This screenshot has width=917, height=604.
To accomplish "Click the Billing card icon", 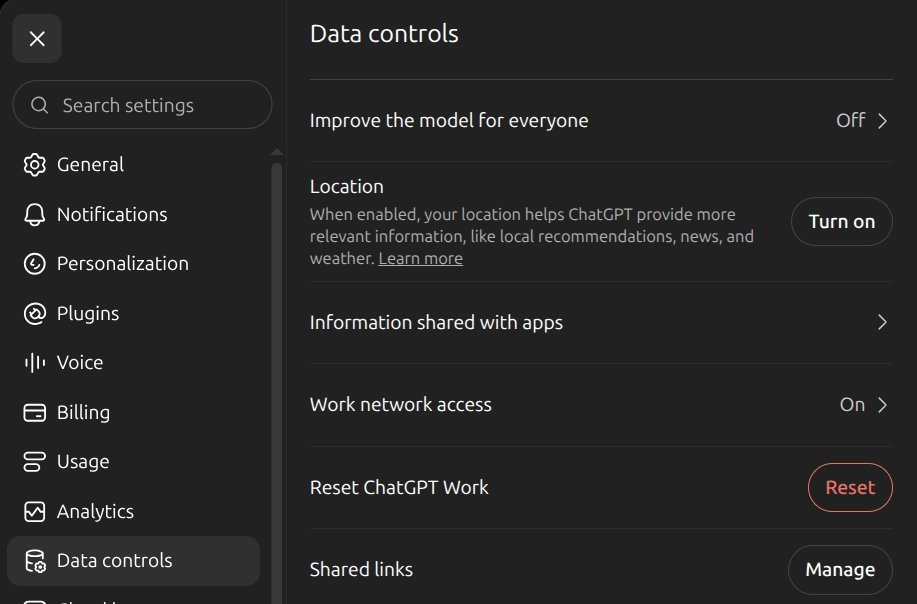I will point(35,413).
